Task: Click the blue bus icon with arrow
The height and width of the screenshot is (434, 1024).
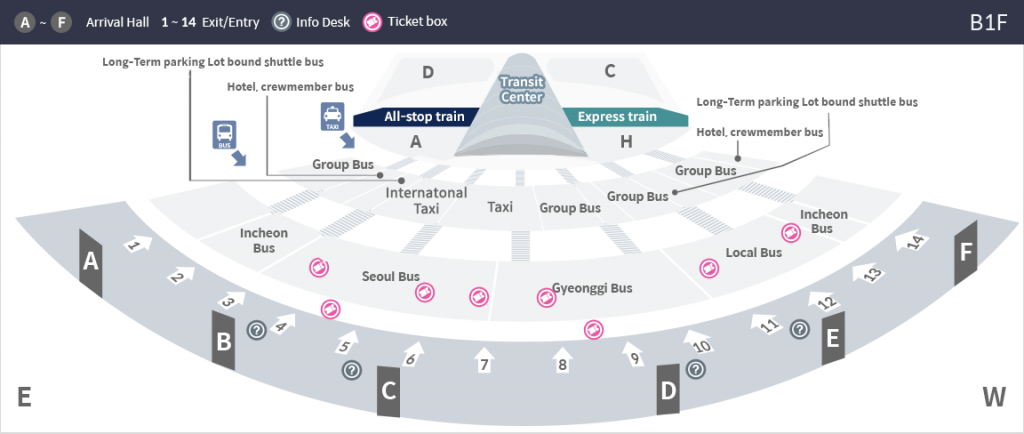Action: [225, 137]
